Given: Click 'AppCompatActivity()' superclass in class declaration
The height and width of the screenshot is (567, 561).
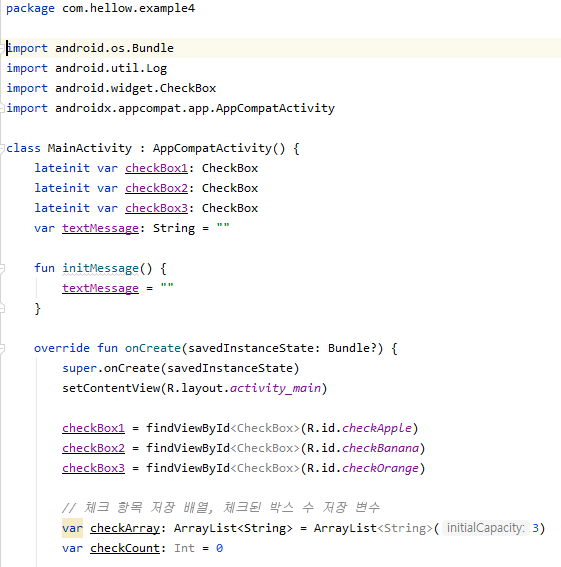Looking at the screenshot, I should pos(219,148).
